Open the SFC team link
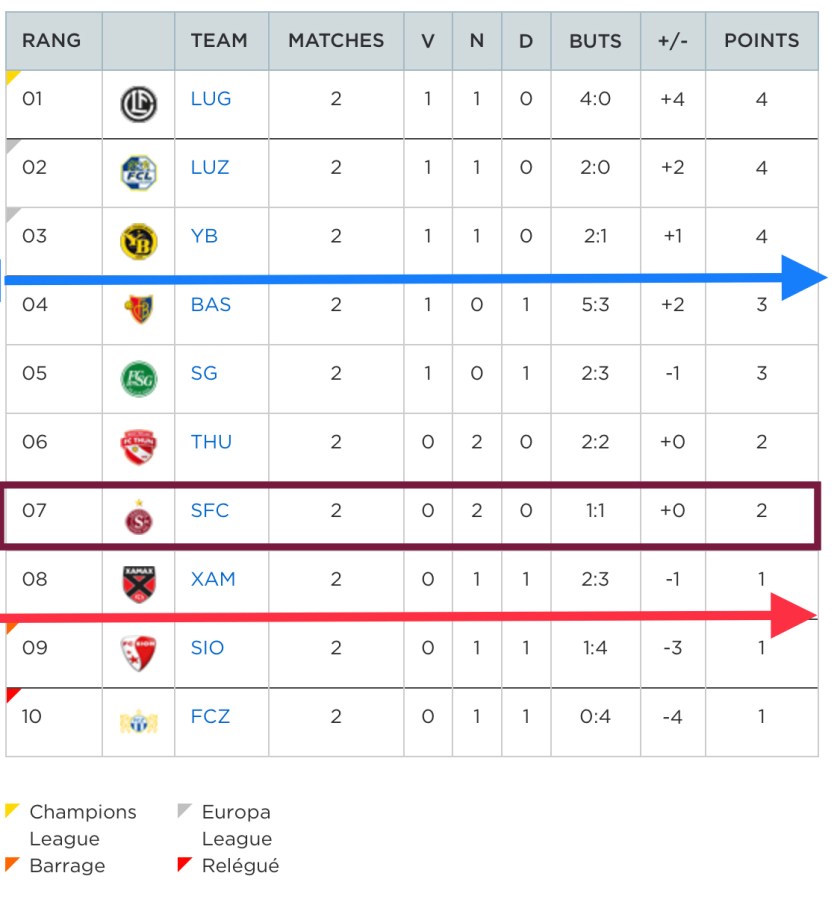The image size is (840, 911). pos(210,511)
